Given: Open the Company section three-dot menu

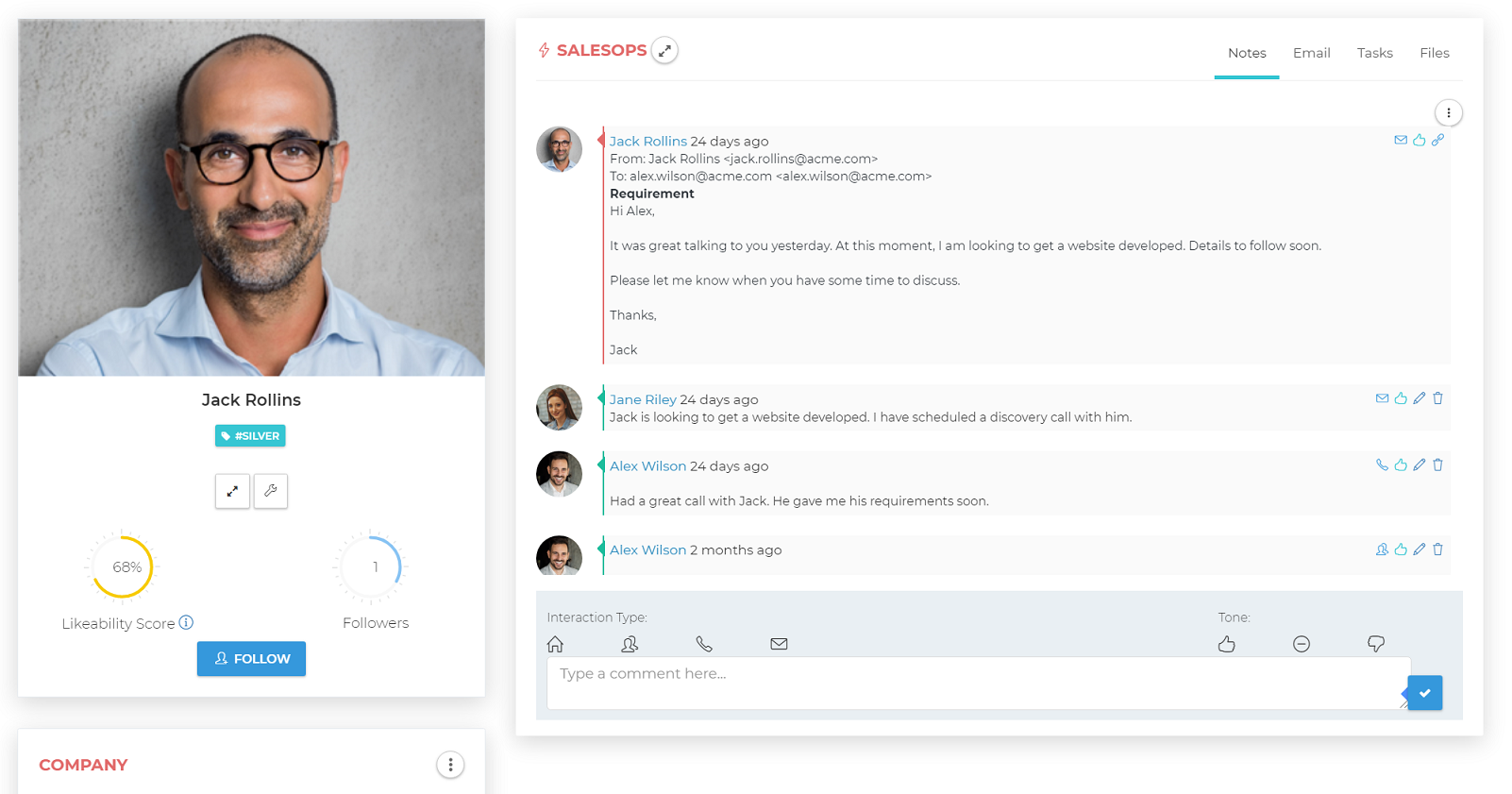Looking at the screenshot, I should [450, 765].
